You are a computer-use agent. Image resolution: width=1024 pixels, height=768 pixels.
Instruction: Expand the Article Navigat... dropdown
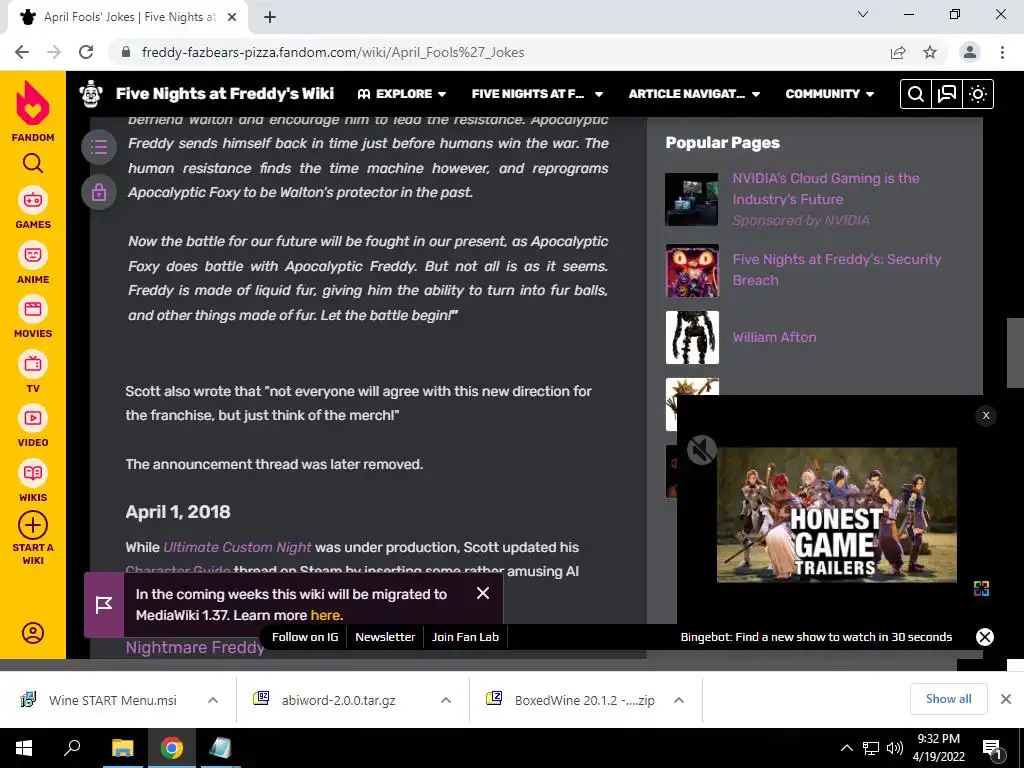point(694,94)
